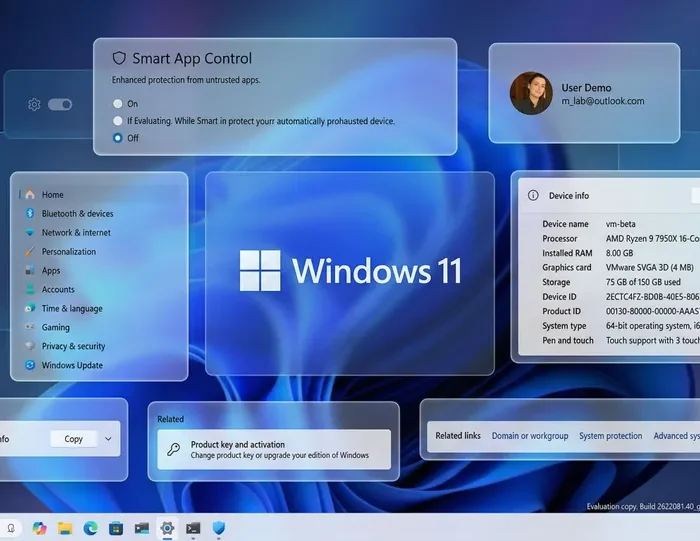Open Personalization settings
This screenshot has width=700, height=541.
click(x=69, y=251)
